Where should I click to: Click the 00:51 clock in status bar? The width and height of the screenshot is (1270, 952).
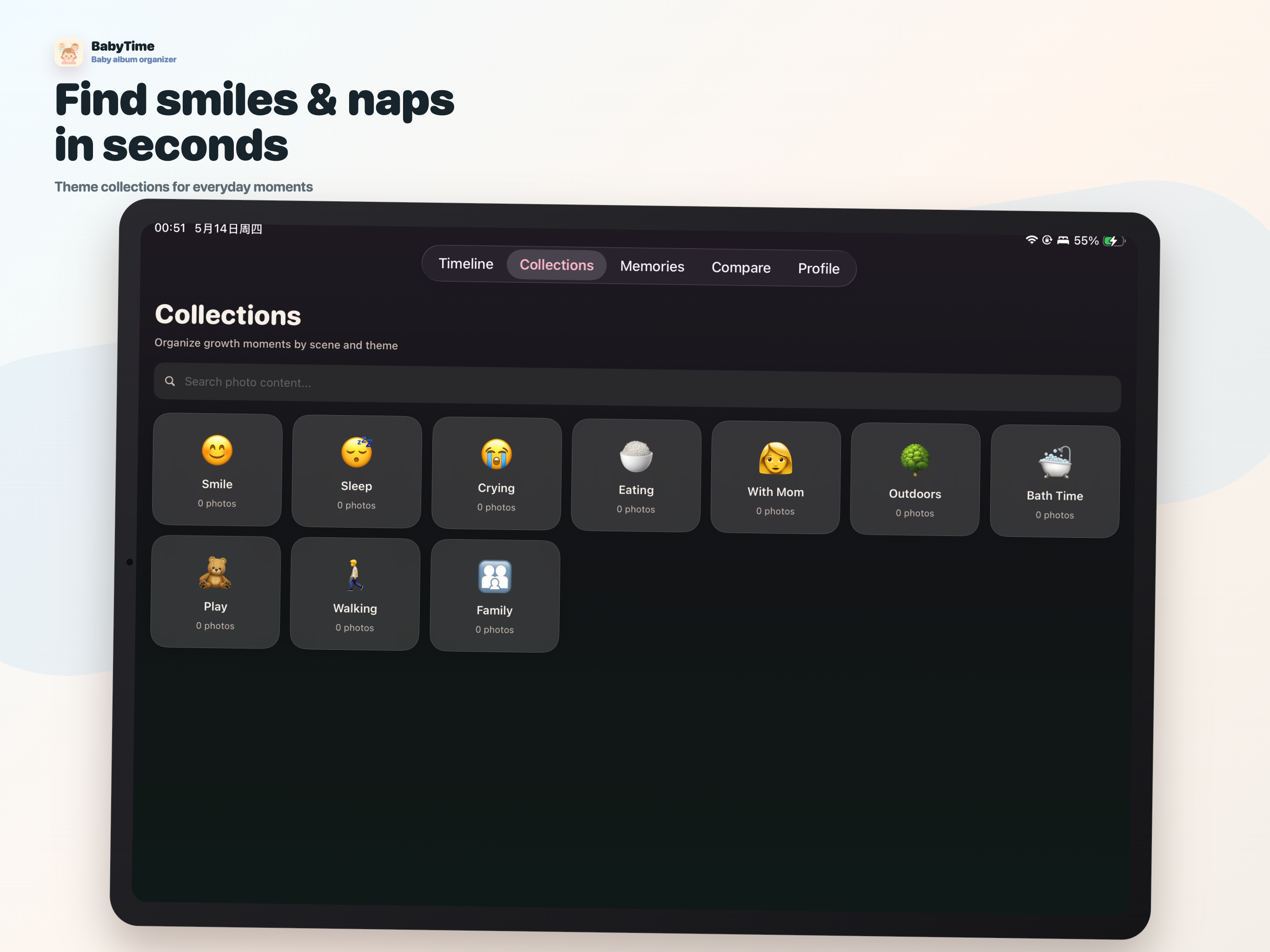pyautogui.click(x=170, y=228)
